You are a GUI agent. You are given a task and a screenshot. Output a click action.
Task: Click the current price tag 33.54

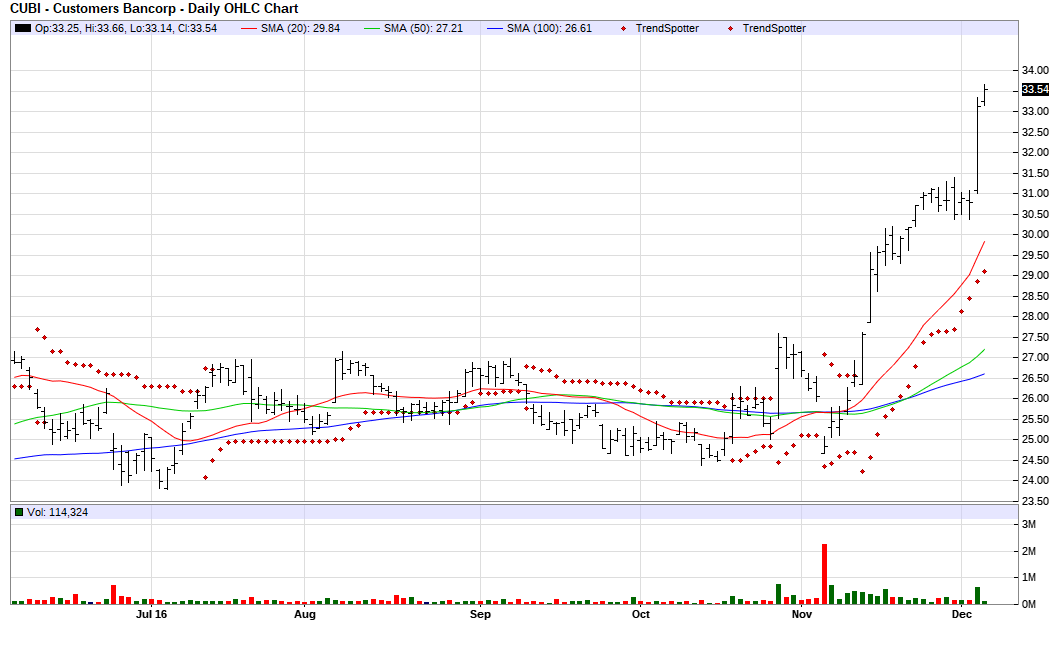1035,89
